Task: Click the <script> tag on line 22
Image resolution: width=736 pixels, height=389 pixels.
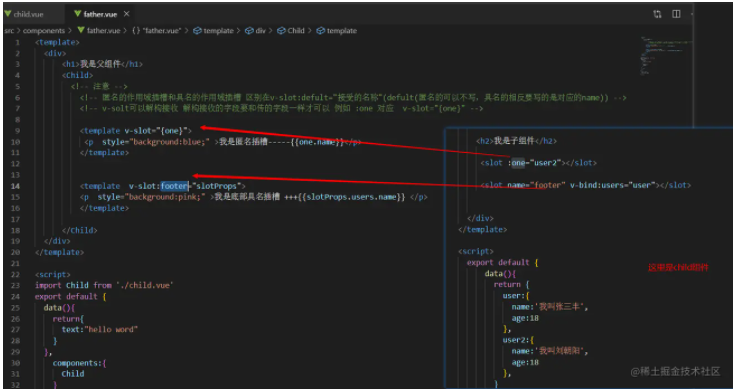Action: [x=53, y=275]
